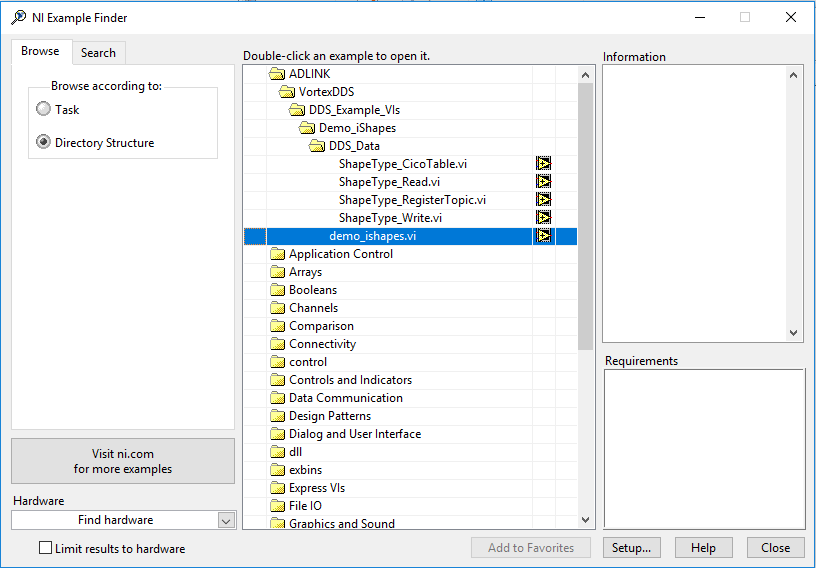Click example list scrollbar down arrow
The image size is (816, 568).
(585, 520)
